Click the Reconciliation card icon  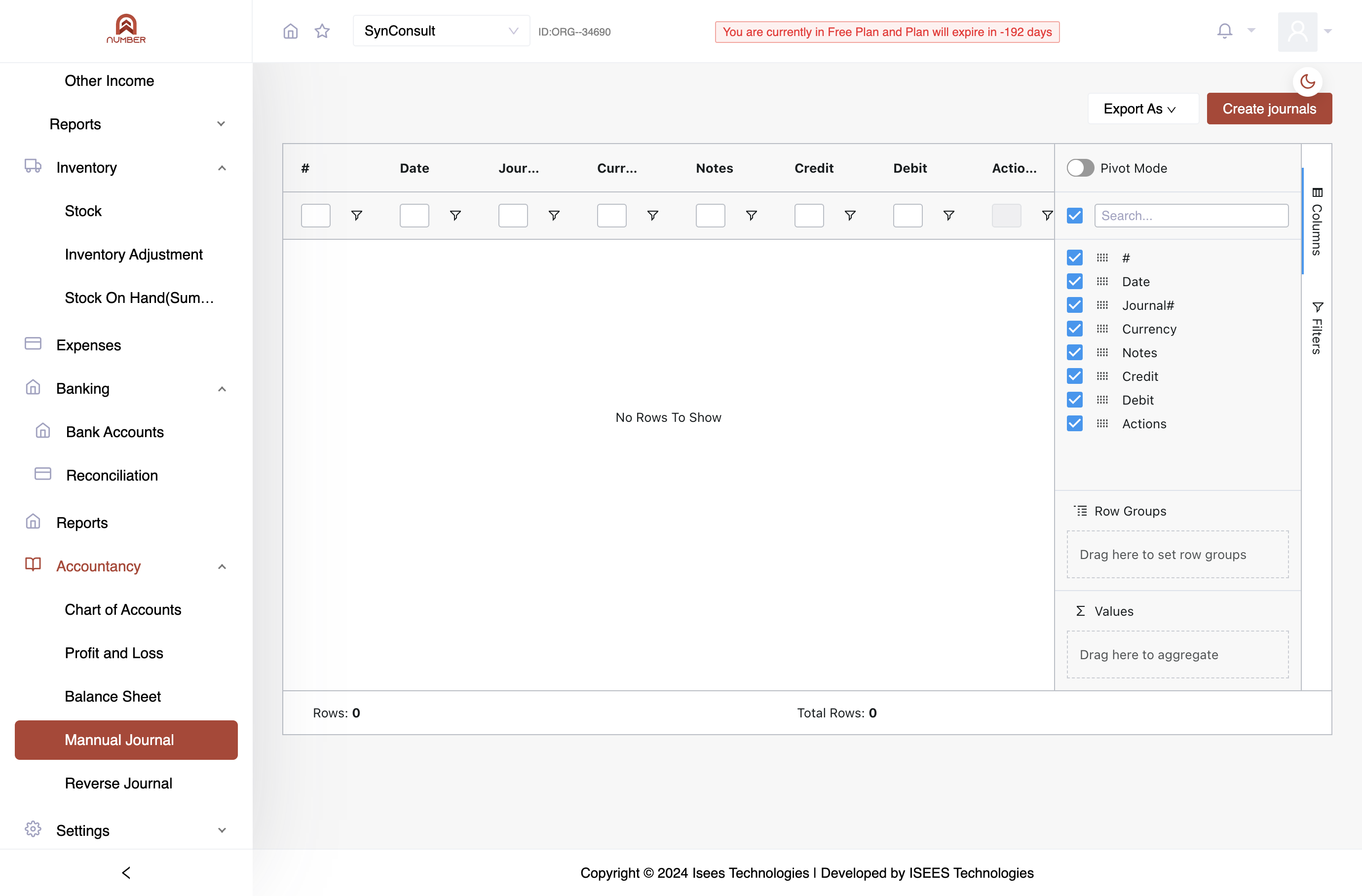(43, 474)
